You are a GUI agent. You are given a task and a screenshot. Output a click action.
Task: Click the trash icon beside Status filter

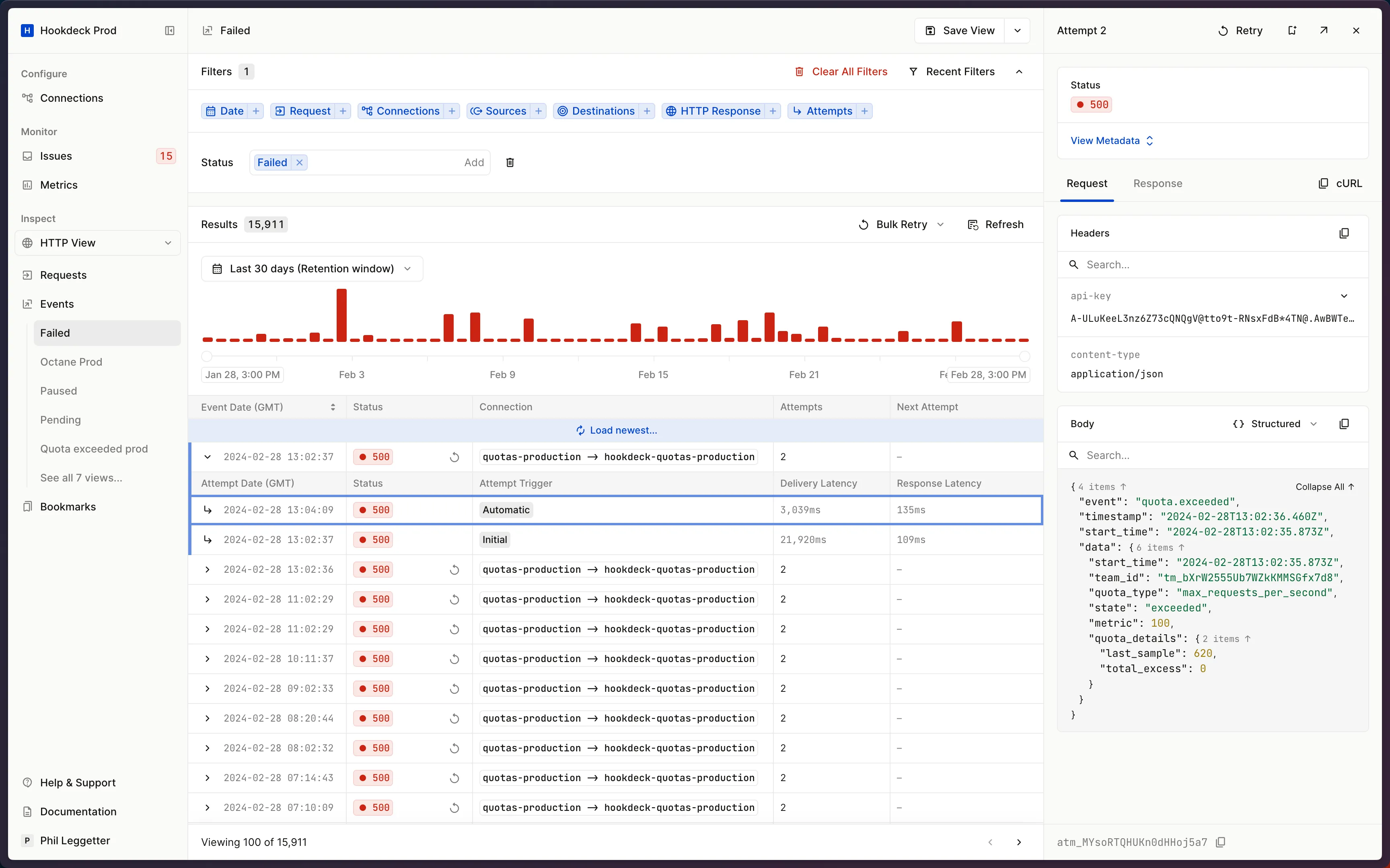[510, 162]
